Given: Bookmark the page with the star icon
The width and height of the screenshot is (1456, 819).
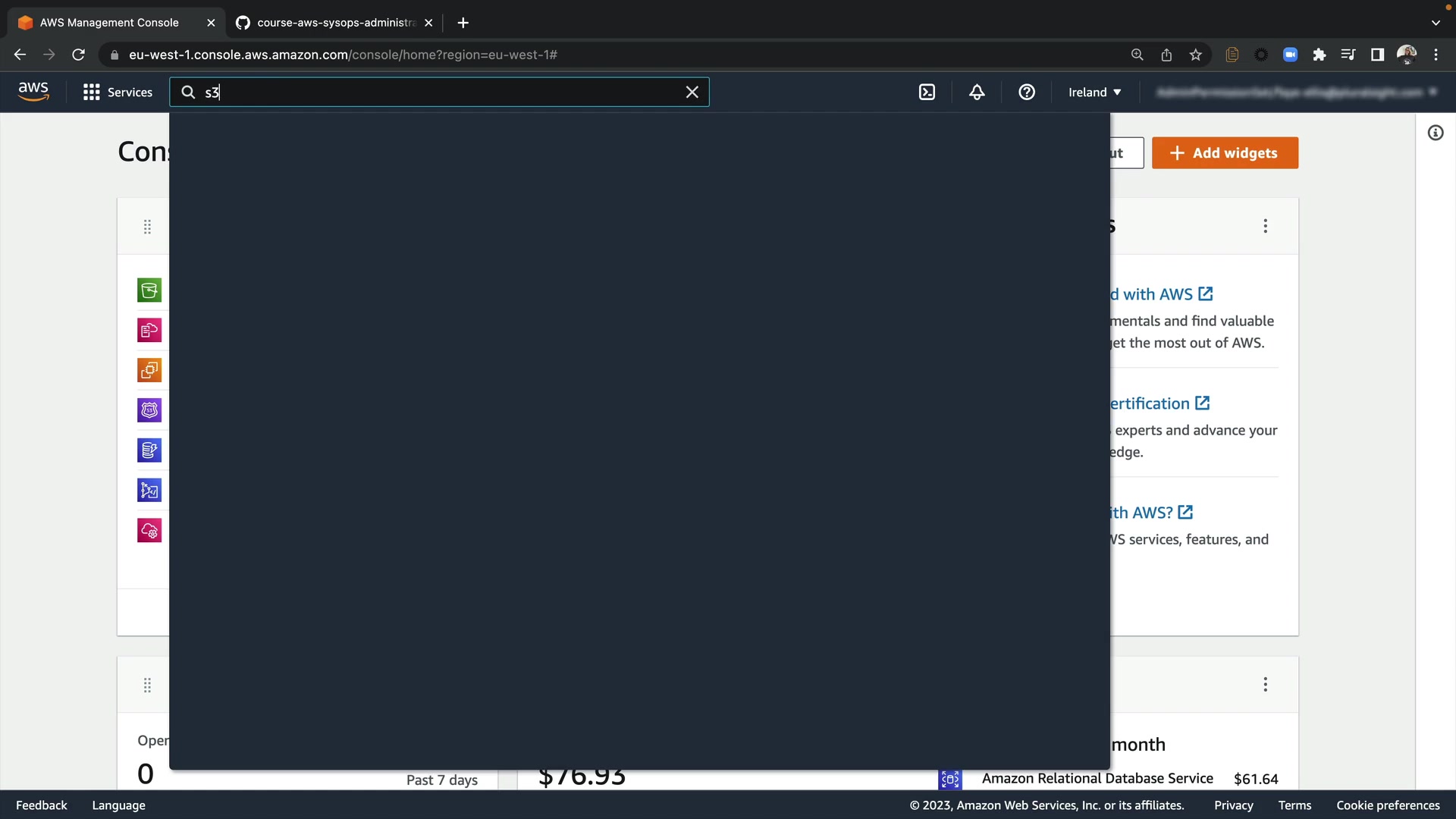Looking at the screenshot, I should (1196, 55).
